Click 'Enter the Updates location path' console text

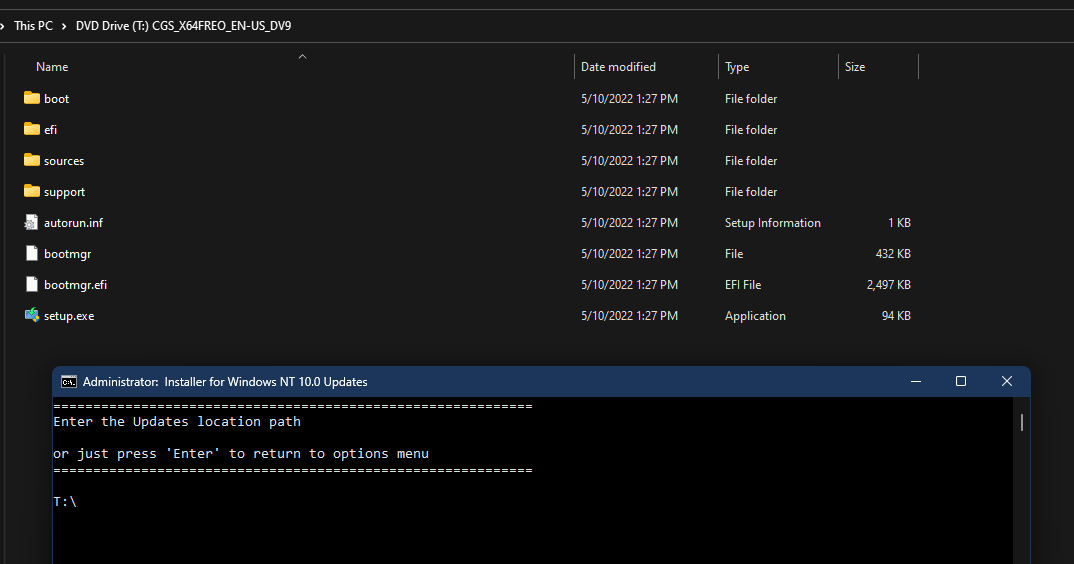tap(177, 421)
